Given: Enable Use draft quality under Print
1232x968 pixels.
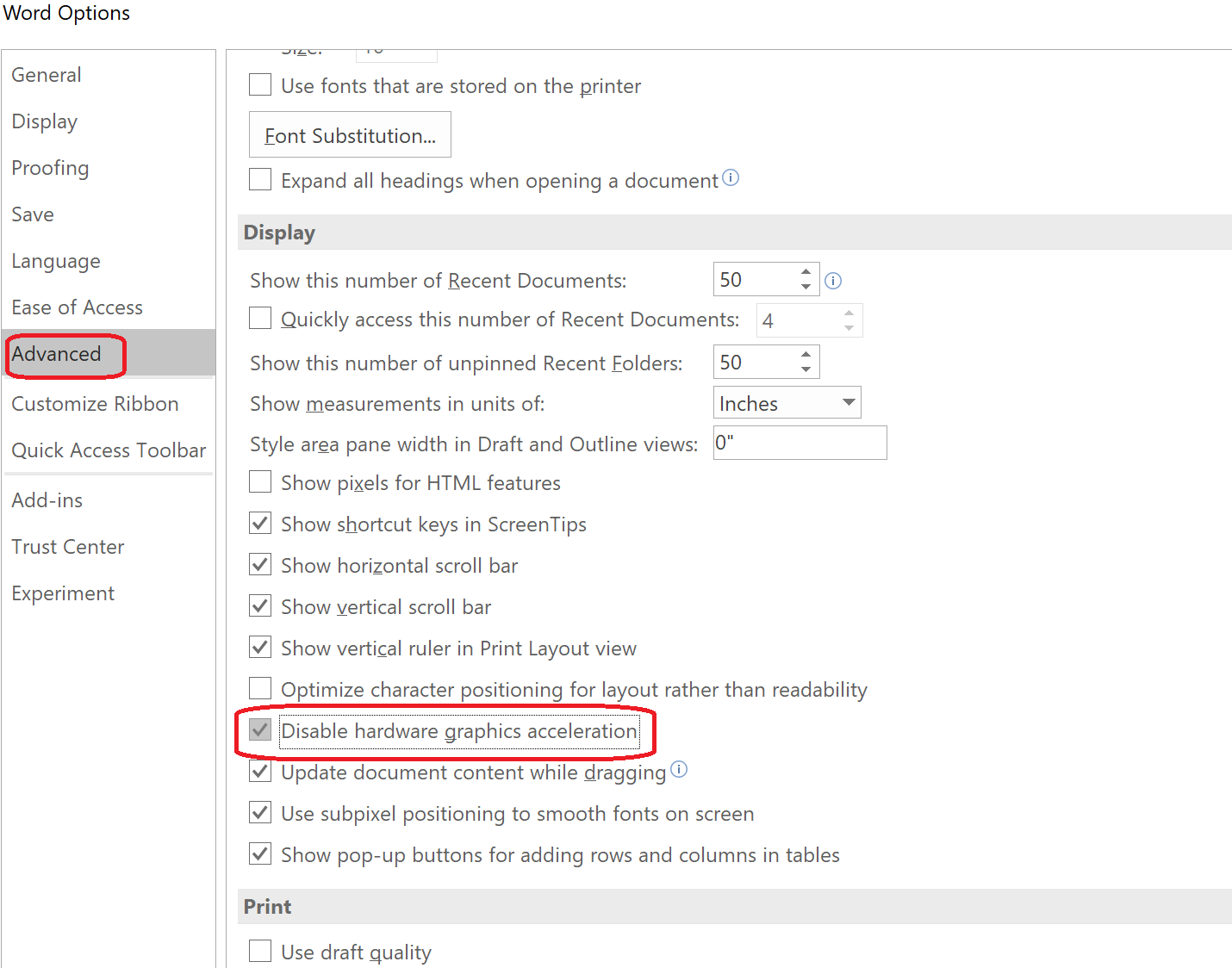Looking at the screenshot, I should [260, 951].
